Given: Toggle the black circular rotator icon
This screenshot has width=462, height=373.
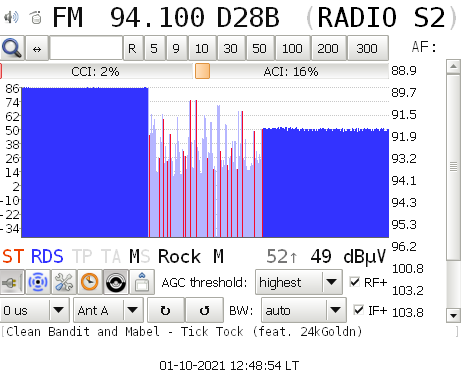Looking at the screenshot, I should tap(116, 282).
